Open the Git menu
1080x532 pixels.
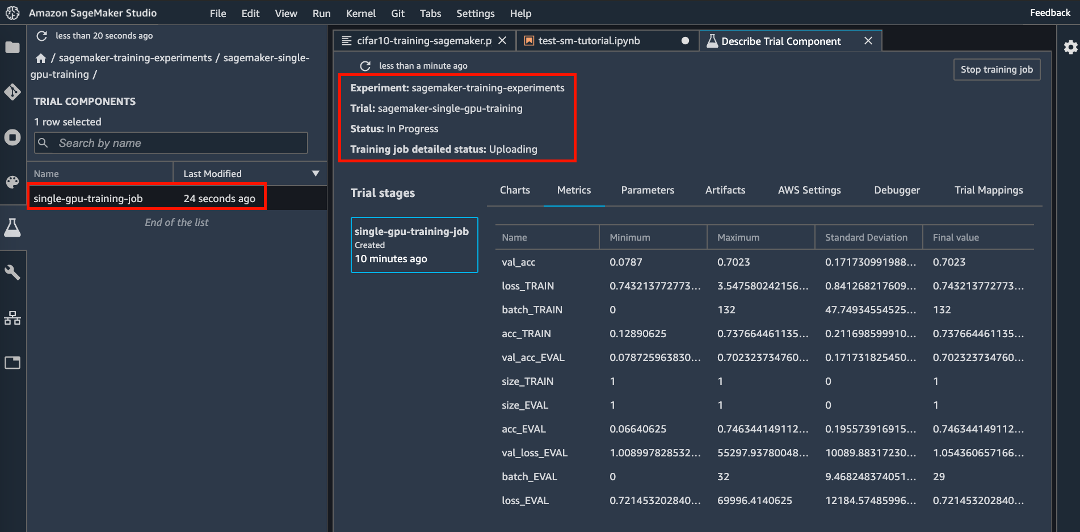pos(397,13)
